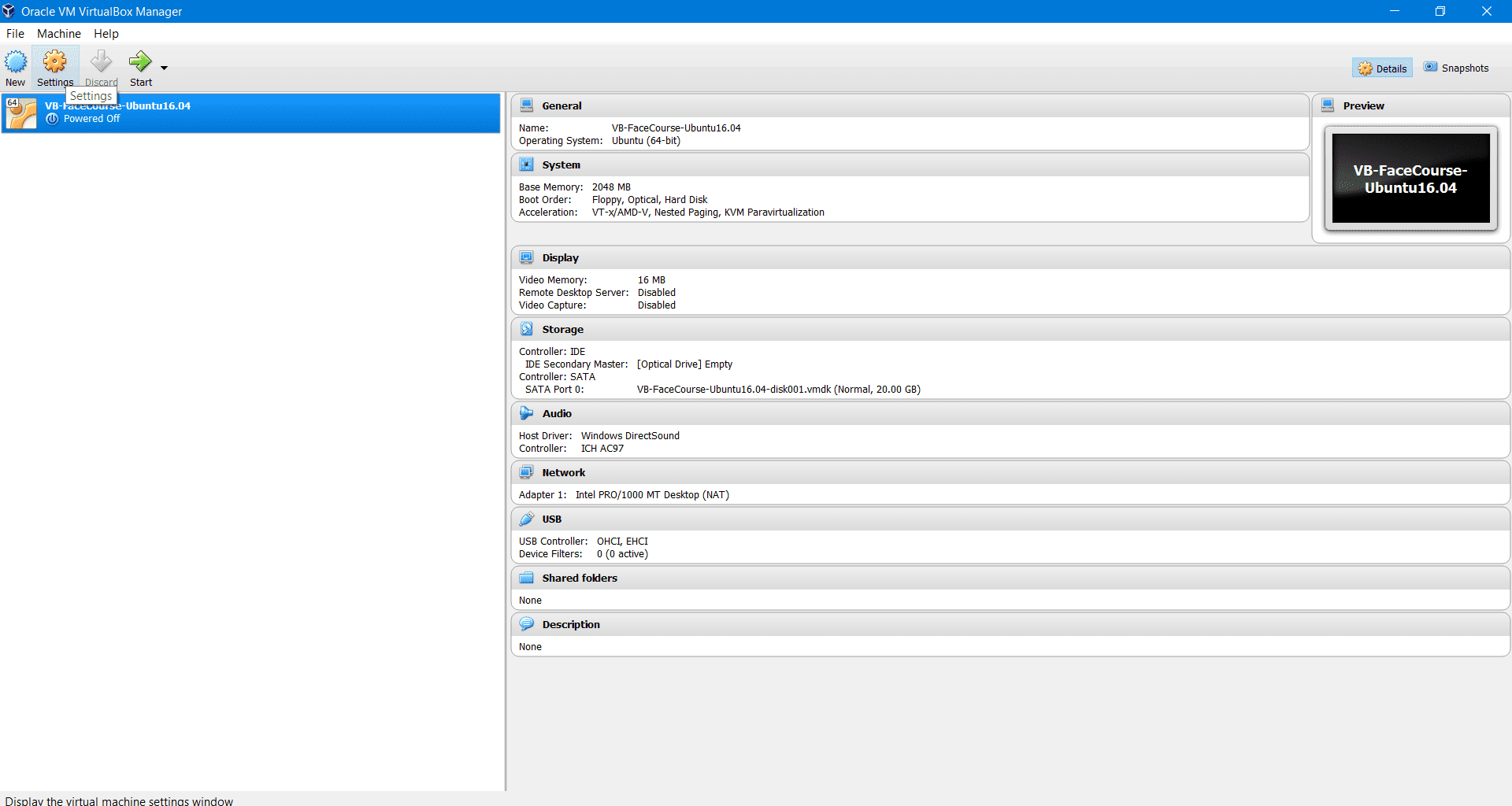Click the Ubuntu 64-bit OS icon in VM list

21,113
